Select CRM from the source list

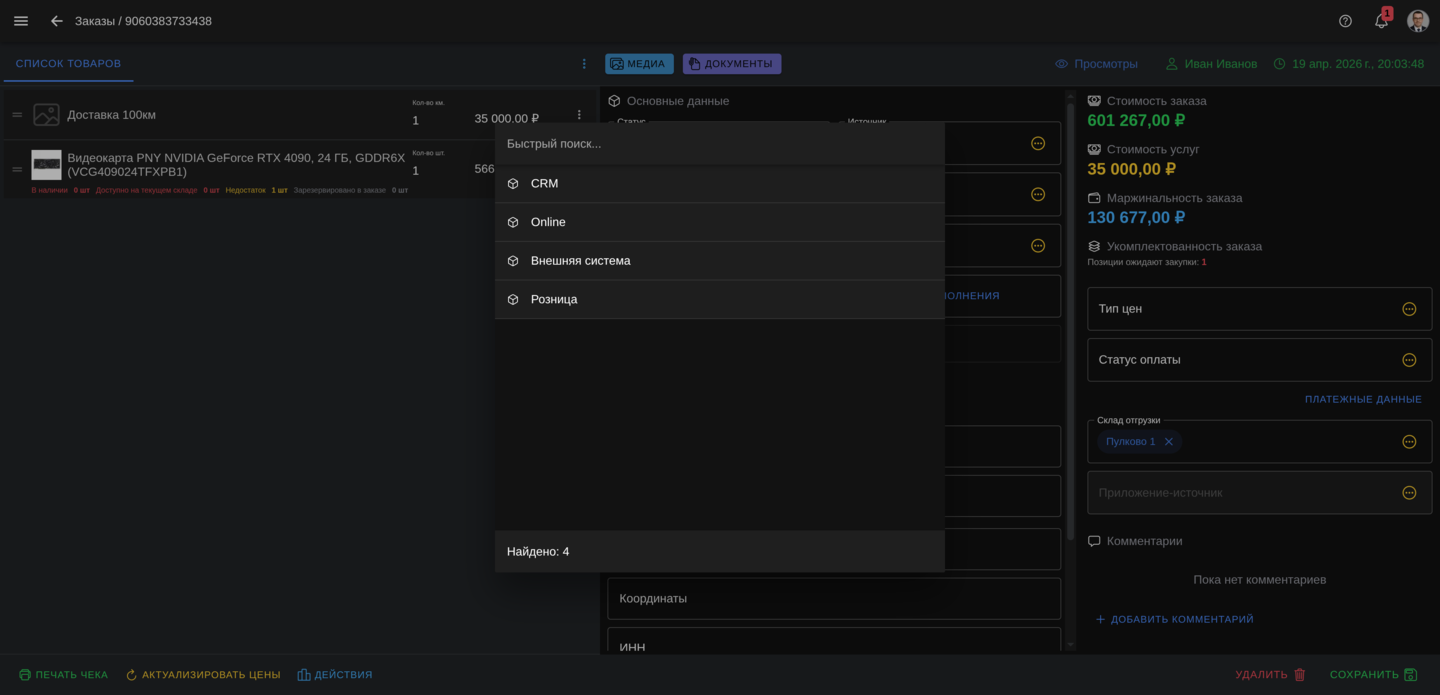pyautogui.click(x=545, y=184)
